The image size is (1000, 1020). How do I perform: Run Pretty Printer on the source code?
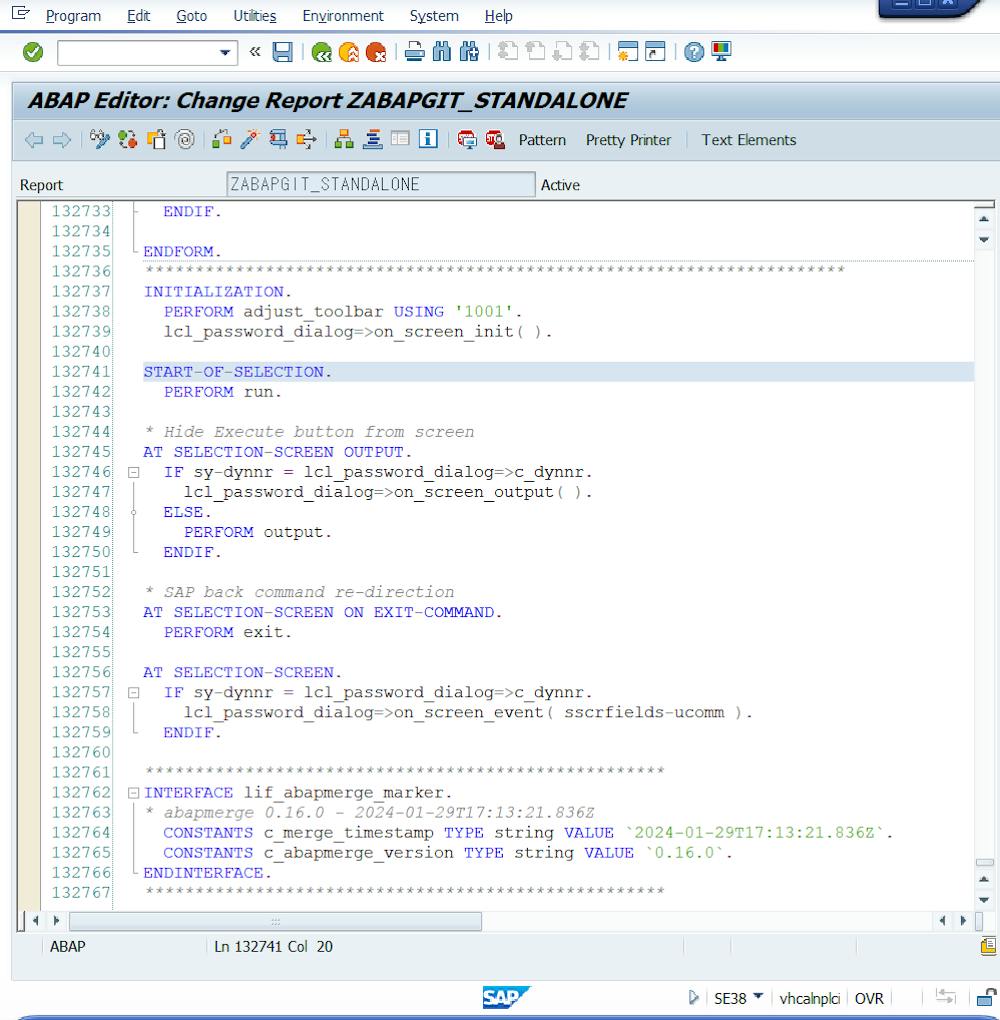coord(628,140)
